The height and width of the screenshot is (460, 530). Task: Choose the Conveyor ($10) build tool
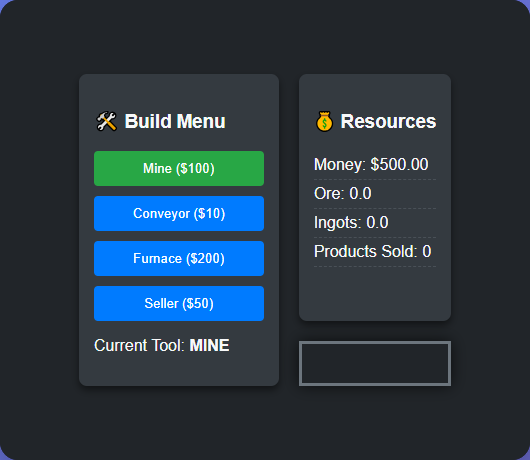[179, 213]
